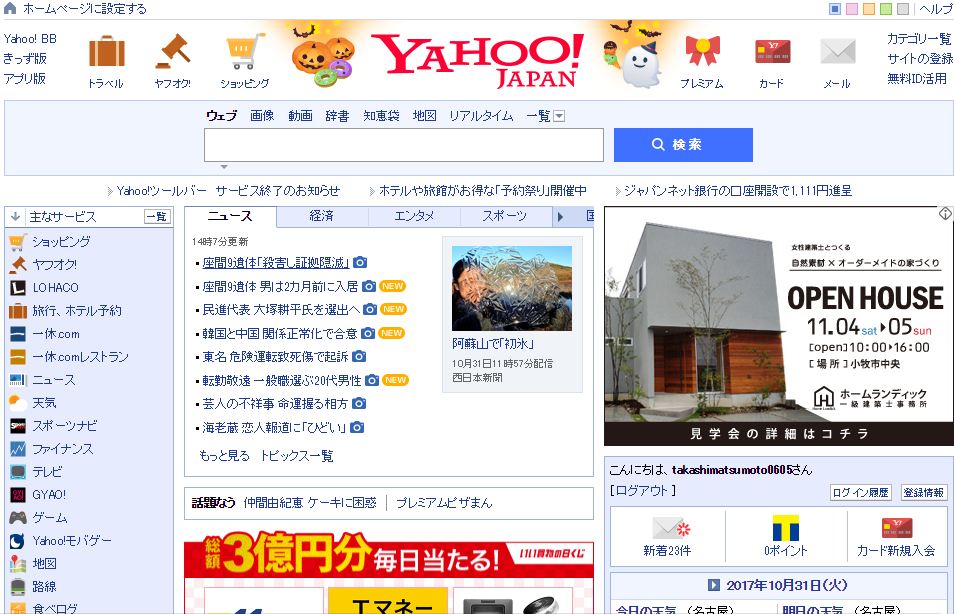Select the 動画 search tab
The width and height of the screenshot is (954, 614).
point(301,116)
